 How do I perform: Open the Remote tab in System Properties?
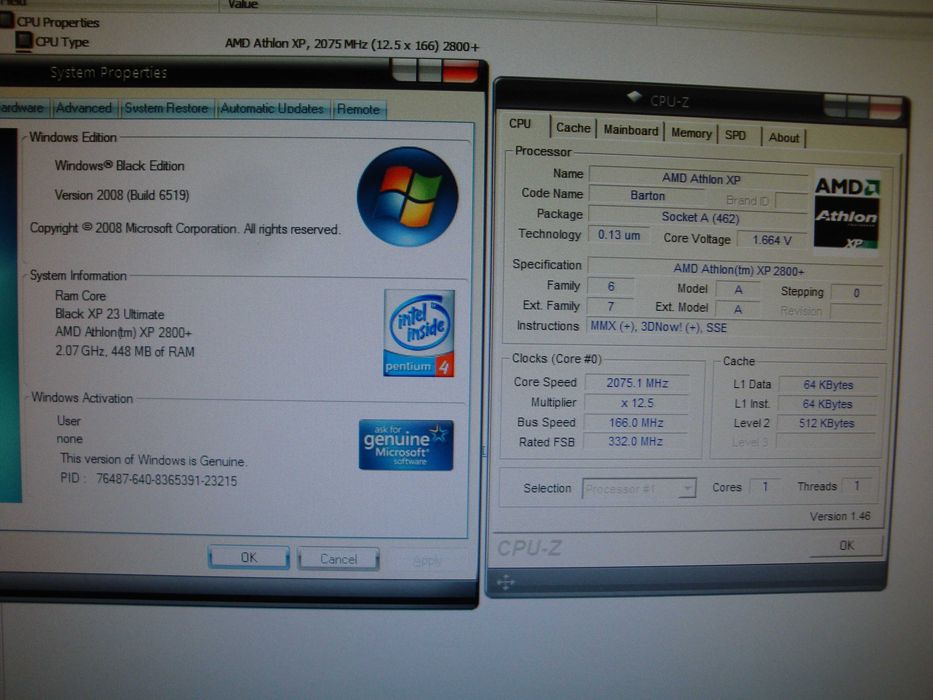click(359, 110)
